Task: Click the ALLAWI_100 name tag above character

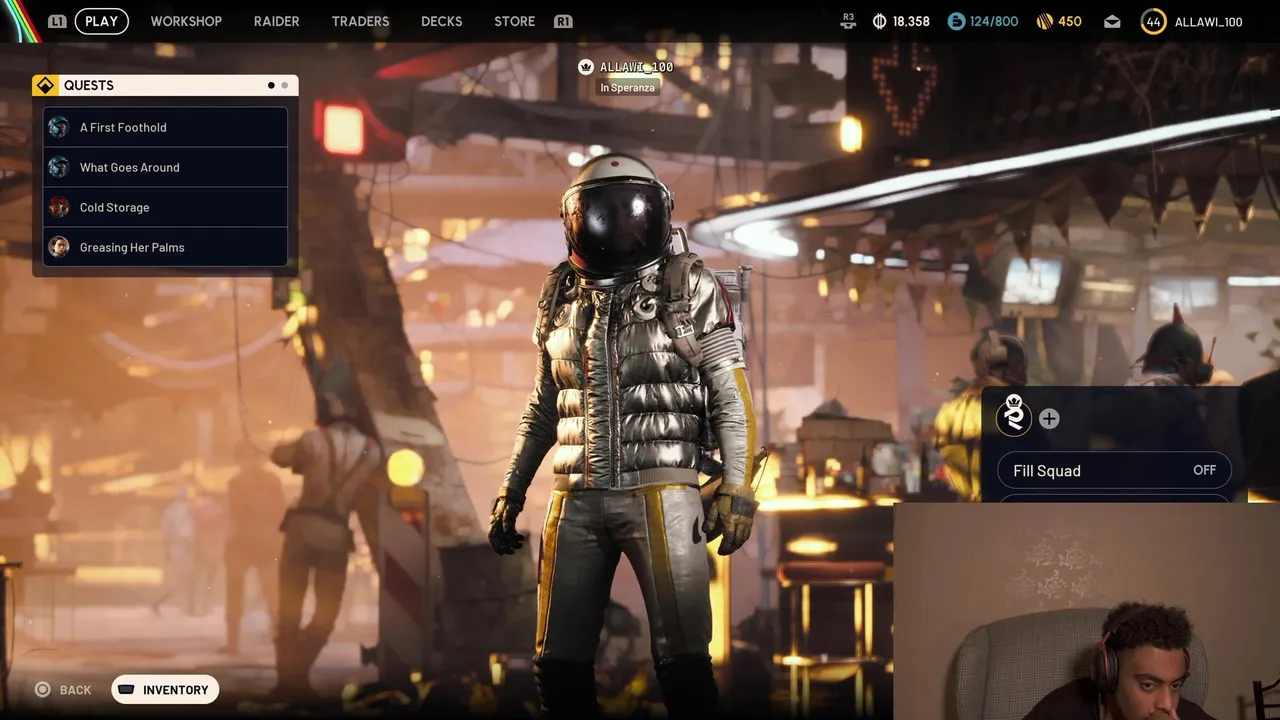Action: click(x=636, y=67)
